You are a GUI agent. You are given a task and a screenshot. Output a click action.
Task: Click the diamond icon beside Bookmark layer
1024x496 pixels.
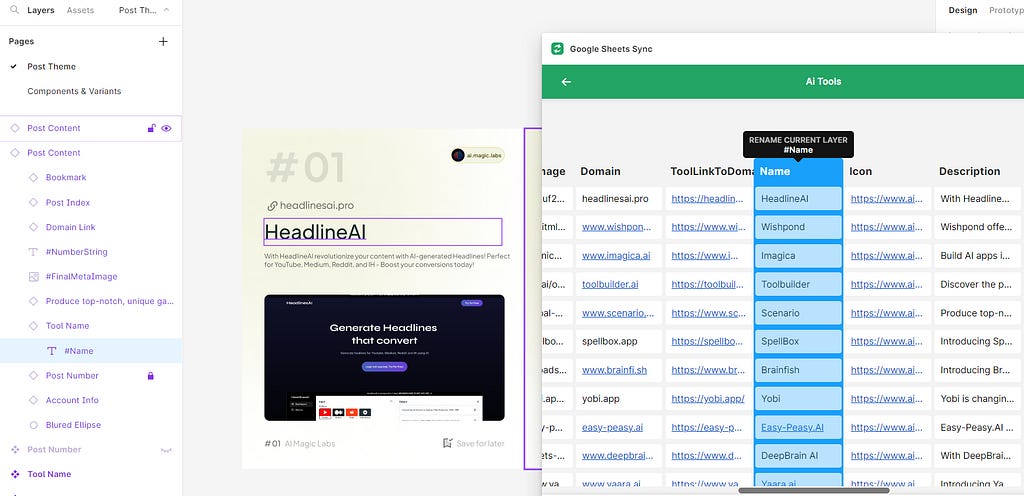pyautogui.click(x=33, y=178)
